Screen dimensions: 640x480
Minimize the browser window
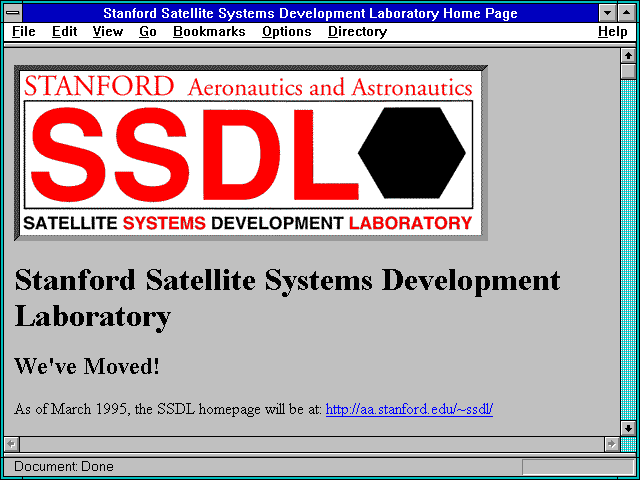tap(608, 13)
